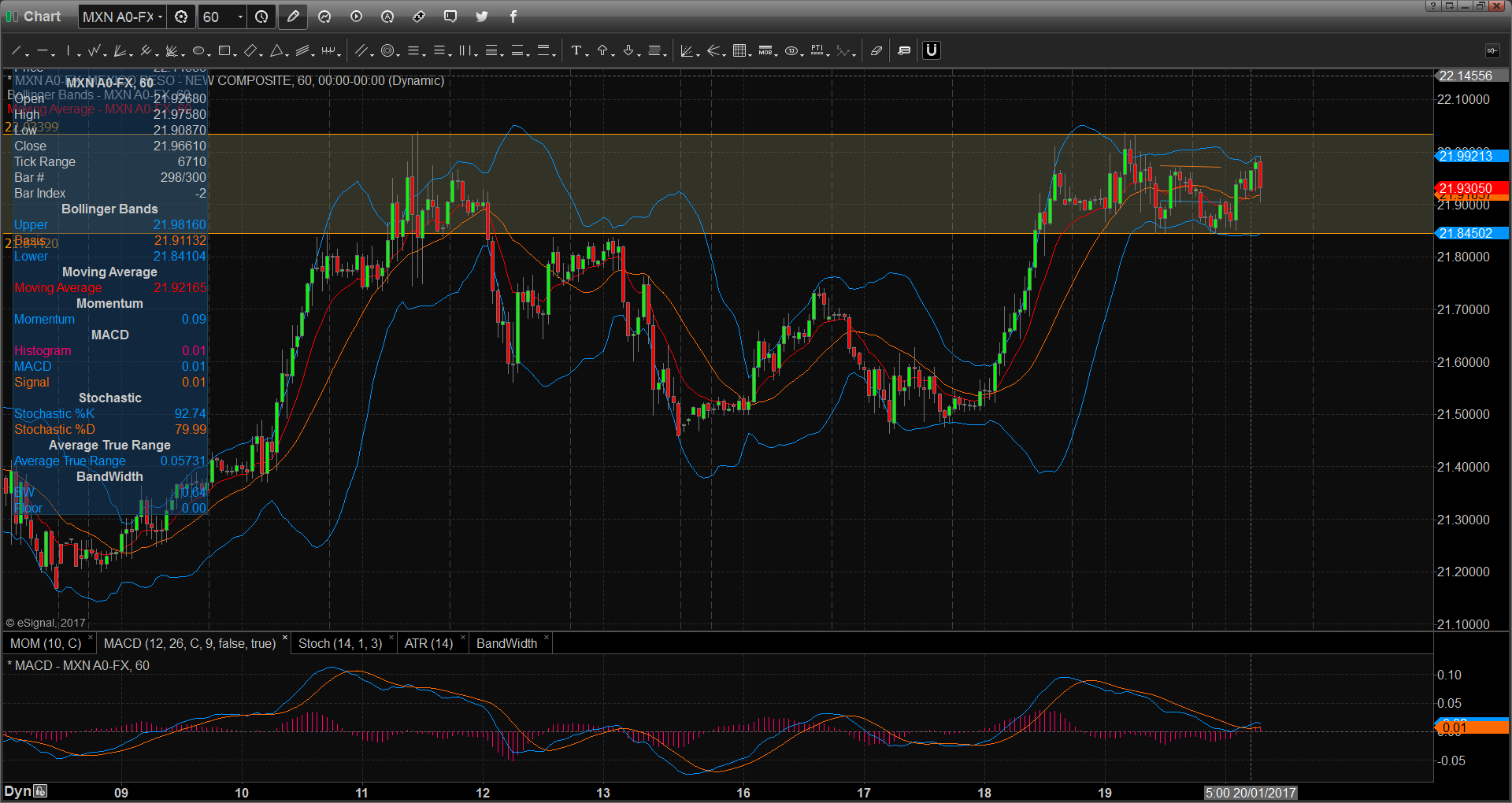
Task: Click the MOB tool icon
Action: [x=765, y=51]
